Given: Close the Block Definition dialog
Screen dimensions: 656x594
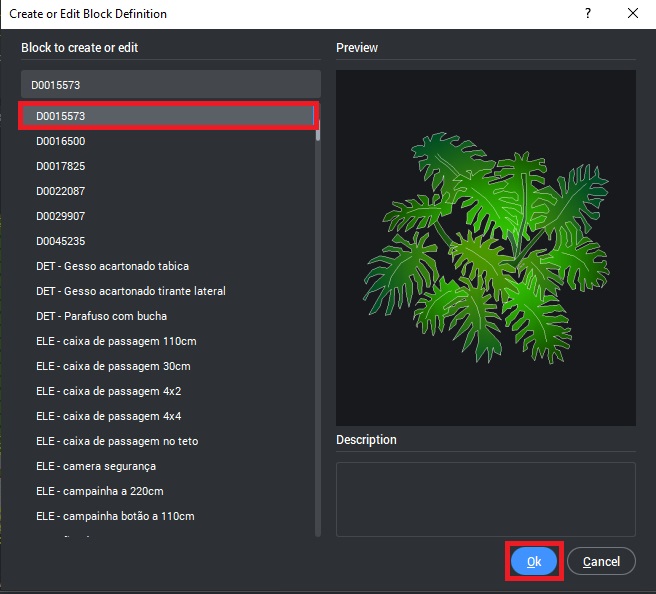Looking at the screenshot, I should [x=633, y=14].
